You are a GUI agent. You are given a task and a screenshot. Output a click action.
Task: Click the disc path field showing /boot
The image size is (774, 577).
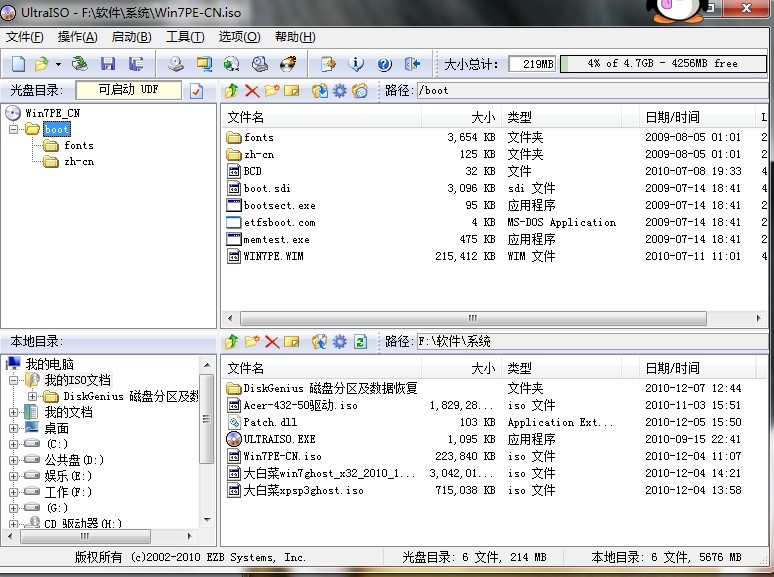tap(592, 90)
